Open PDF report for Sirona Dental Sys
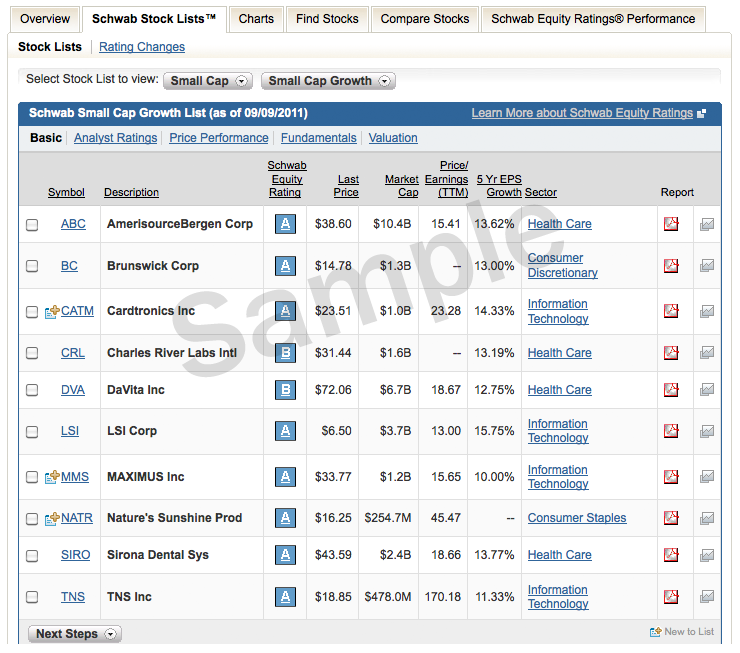The width and height of the screenshot is (740, 653). 671,555
